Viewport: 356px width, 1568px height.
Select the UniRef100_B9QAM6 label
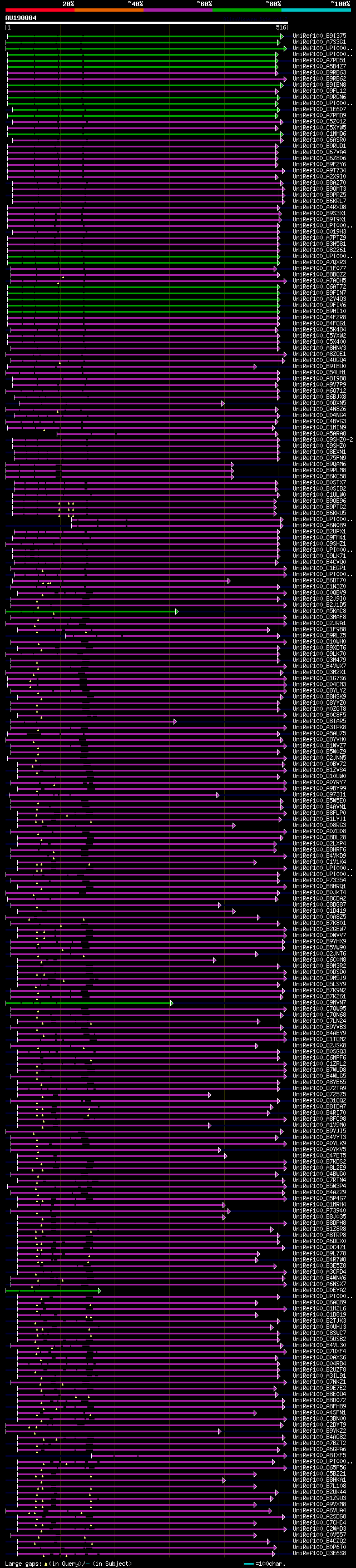(x=319, y=464)
